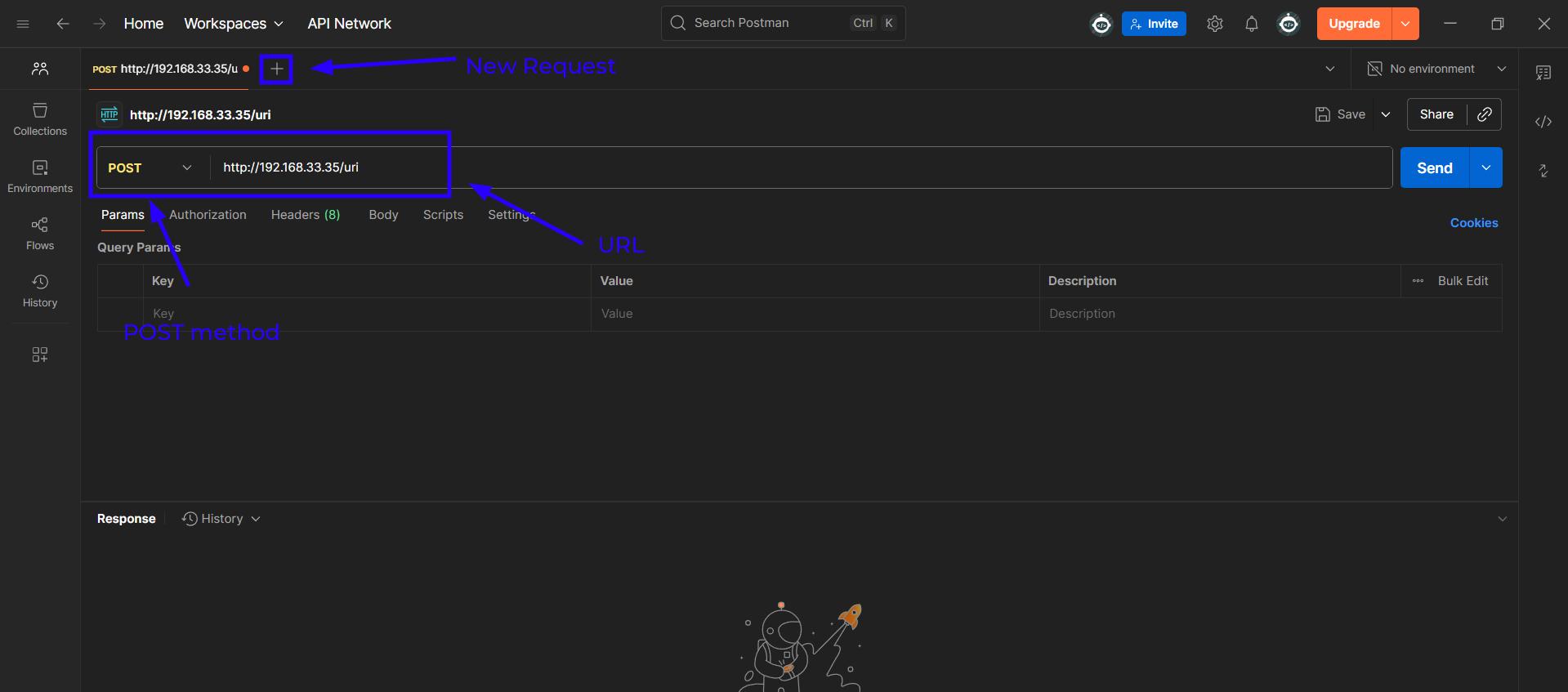Image resolution: width=1568 pixels, height=692 pixels.
Task: Click the HTTP request type icon
Action: click(109, 114)
